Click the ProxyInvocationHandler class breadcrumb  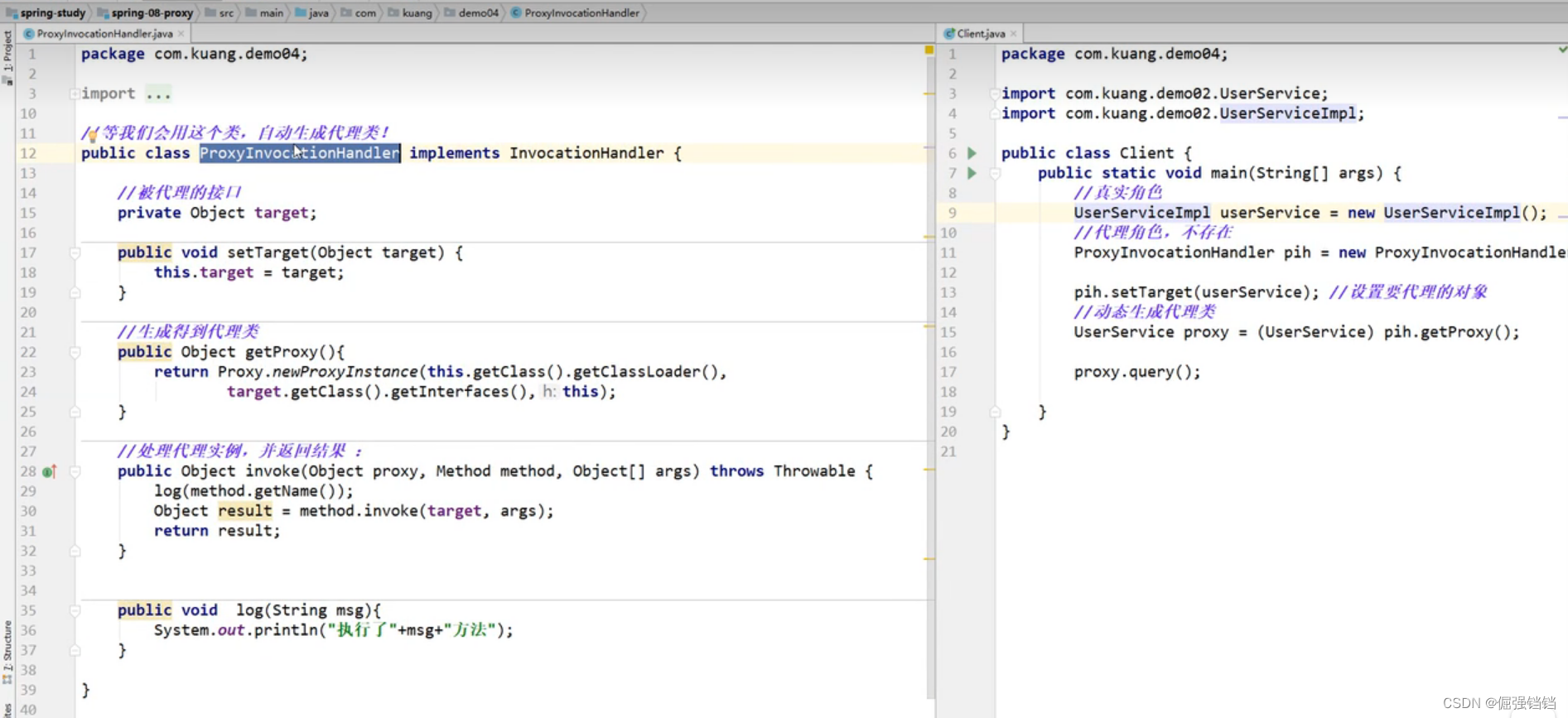click(576, 12)
